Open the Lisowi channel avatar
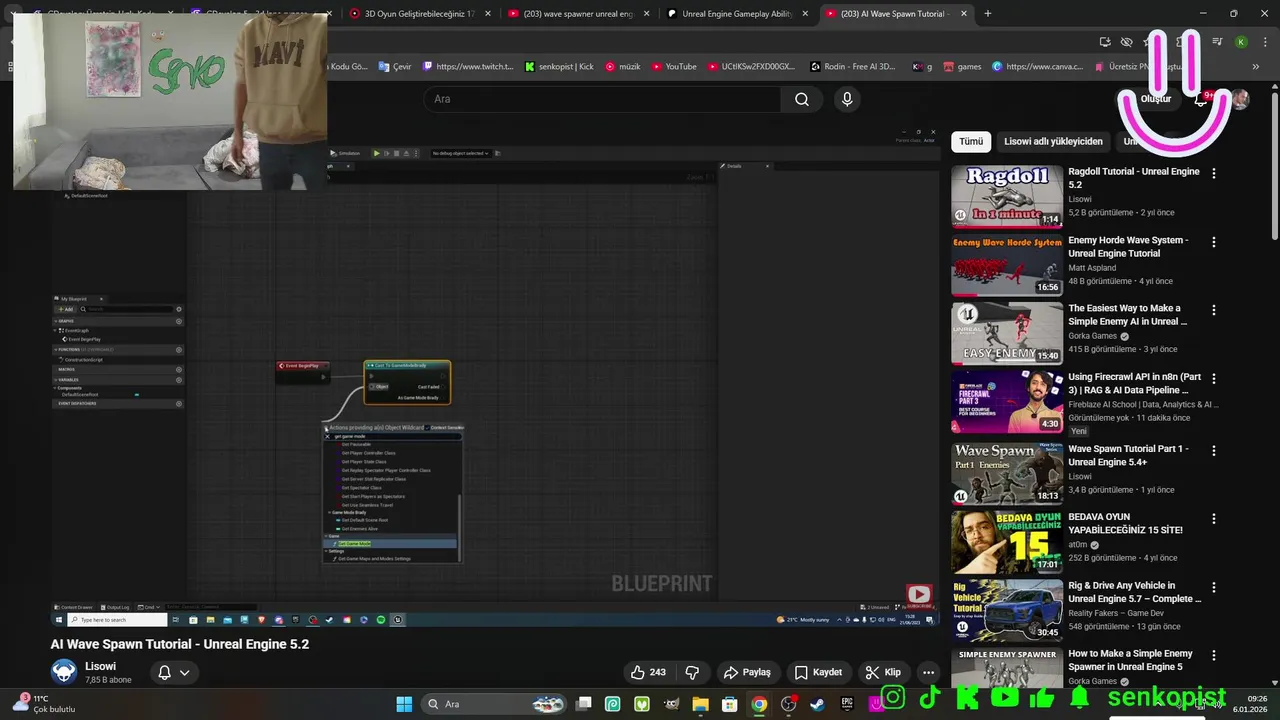Image resolution: width=1280 pixels, height=720 pixels. point(64,672)
